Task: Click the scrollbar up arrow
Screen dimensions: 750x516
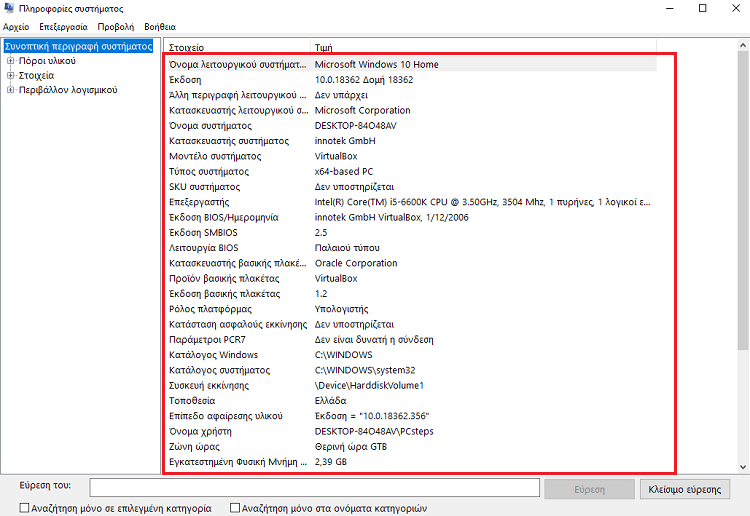Action: [742, 45]
